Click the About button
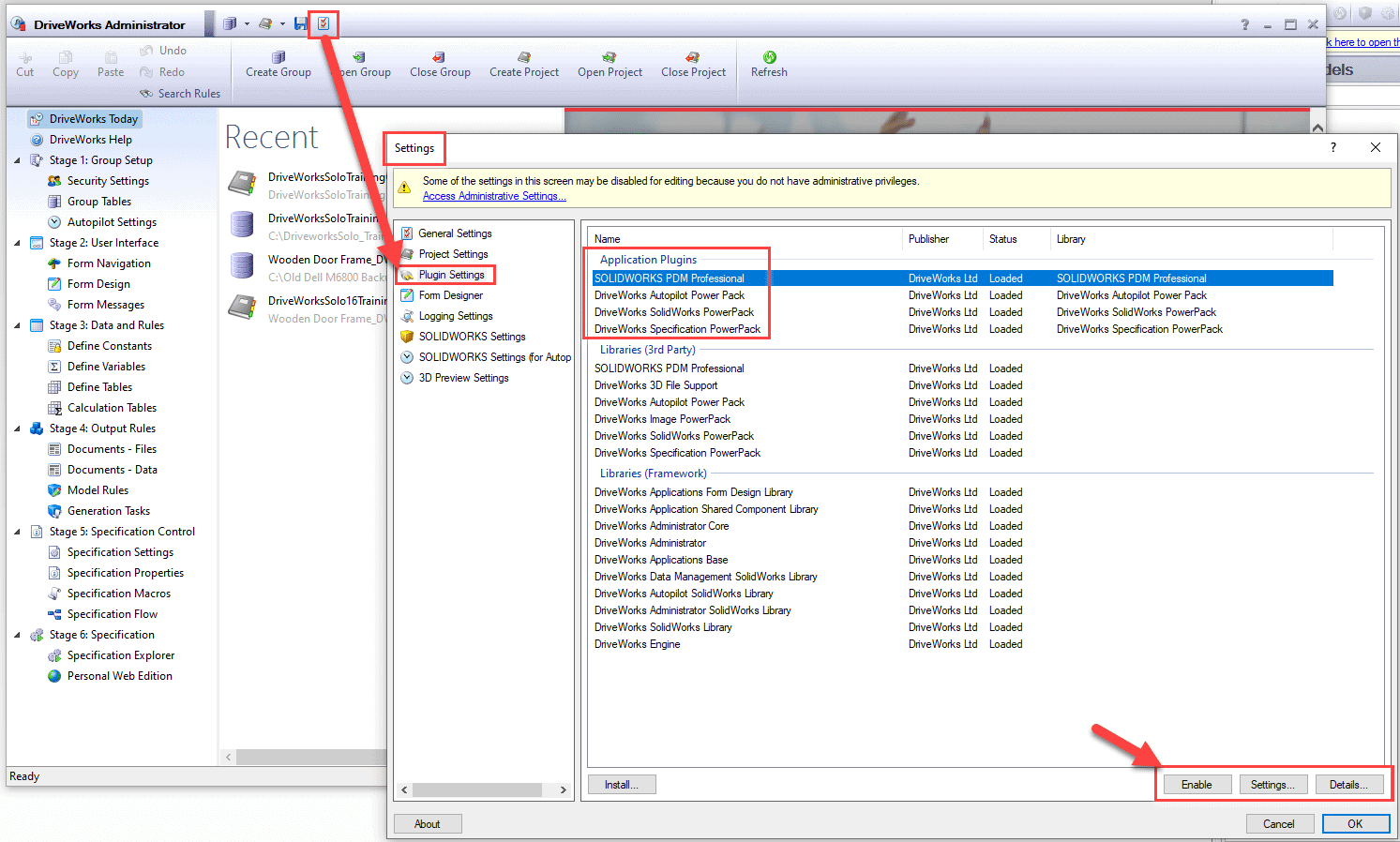Screen dimensions: 1400x842 coord(428,824)
